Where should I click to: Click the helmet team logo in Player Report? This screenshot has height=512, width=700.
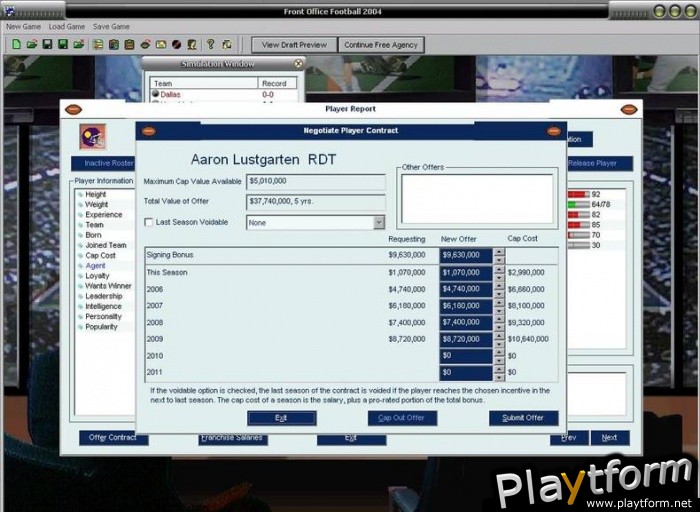coord(93,137)
